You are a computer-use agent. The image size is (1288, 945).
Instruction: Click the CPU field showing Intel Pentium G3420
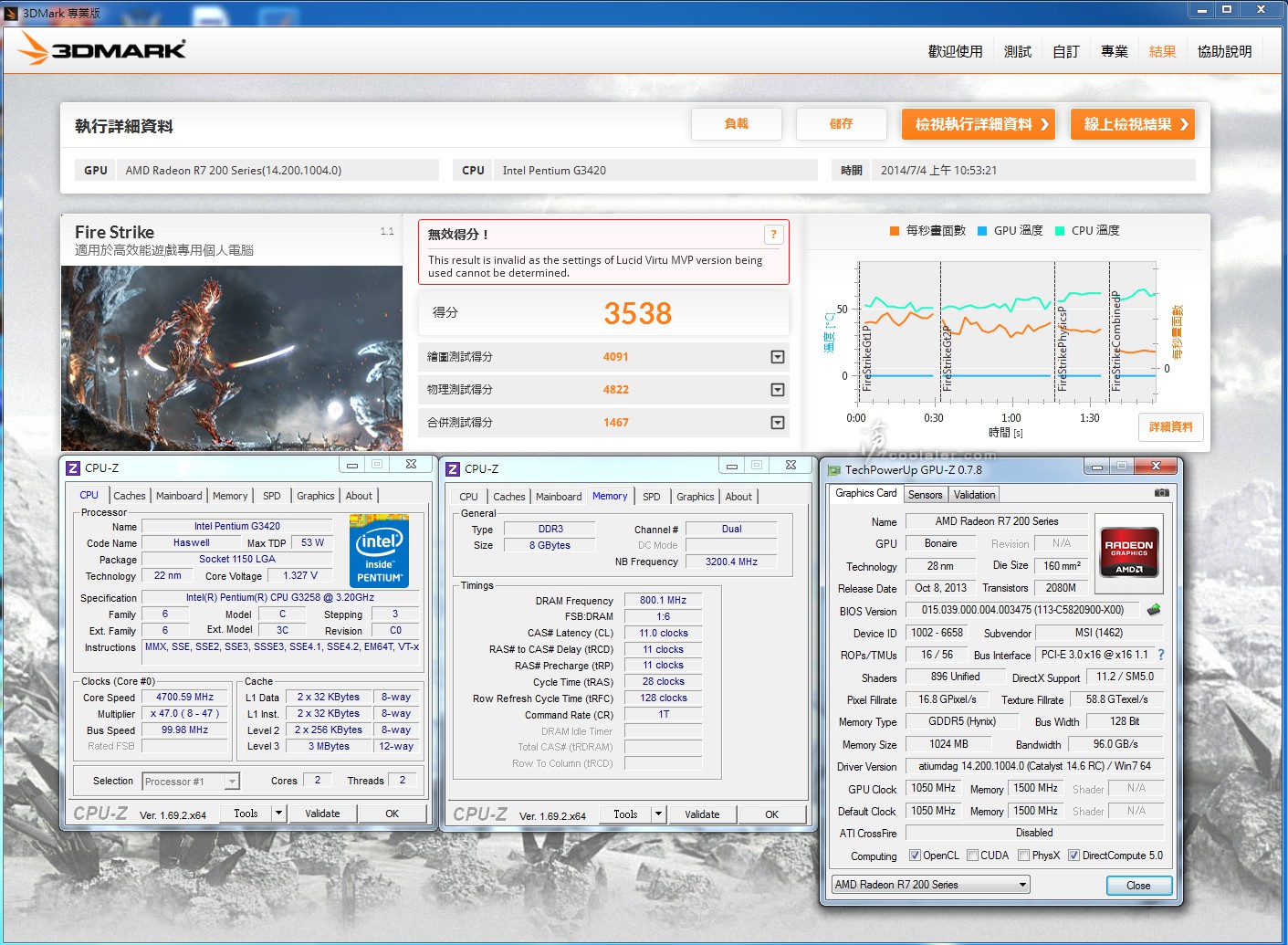pyautogui.click(x=655, y=171)
